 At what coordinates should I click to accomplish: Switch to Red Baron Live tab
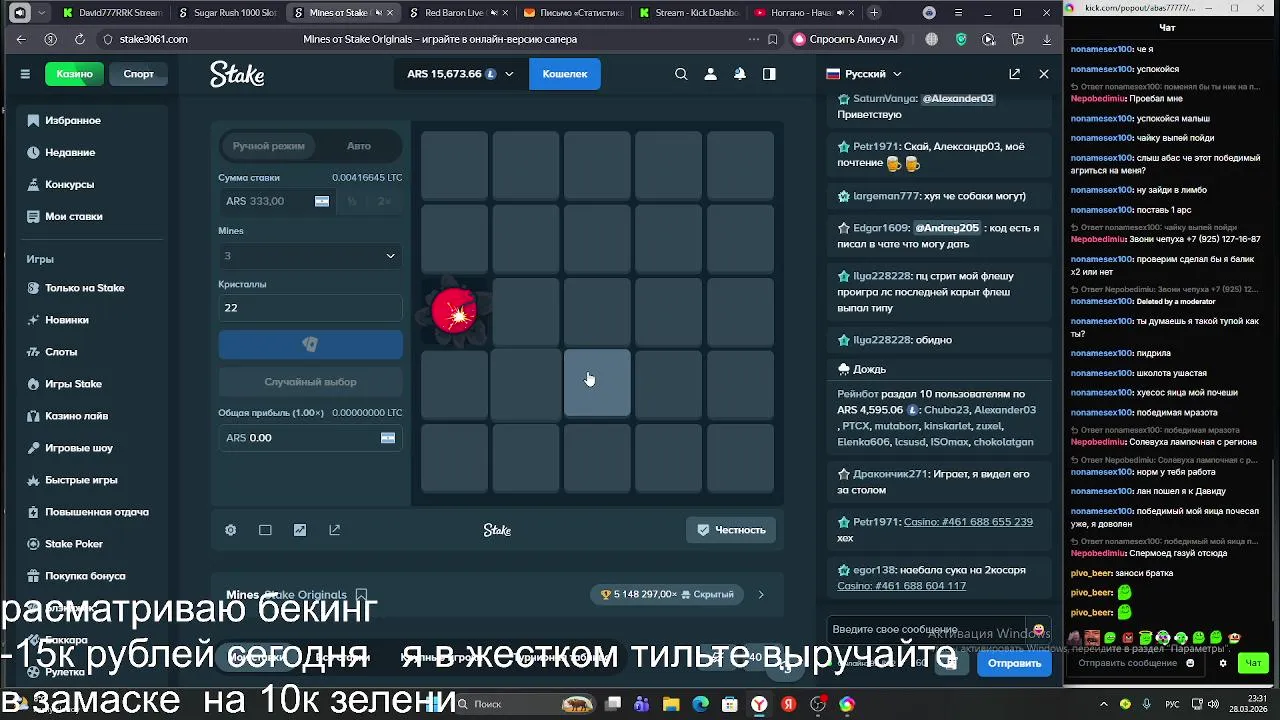(457, 13)
